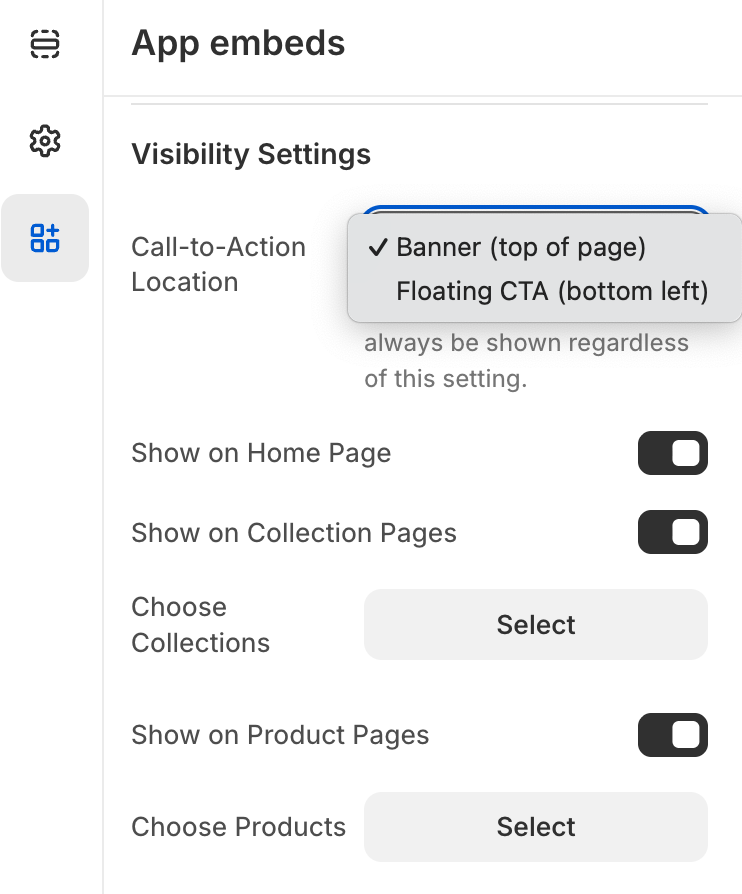Screen dimensions: 742x894
Task: Open the Sections panel icon
Action: pos(45,44)
